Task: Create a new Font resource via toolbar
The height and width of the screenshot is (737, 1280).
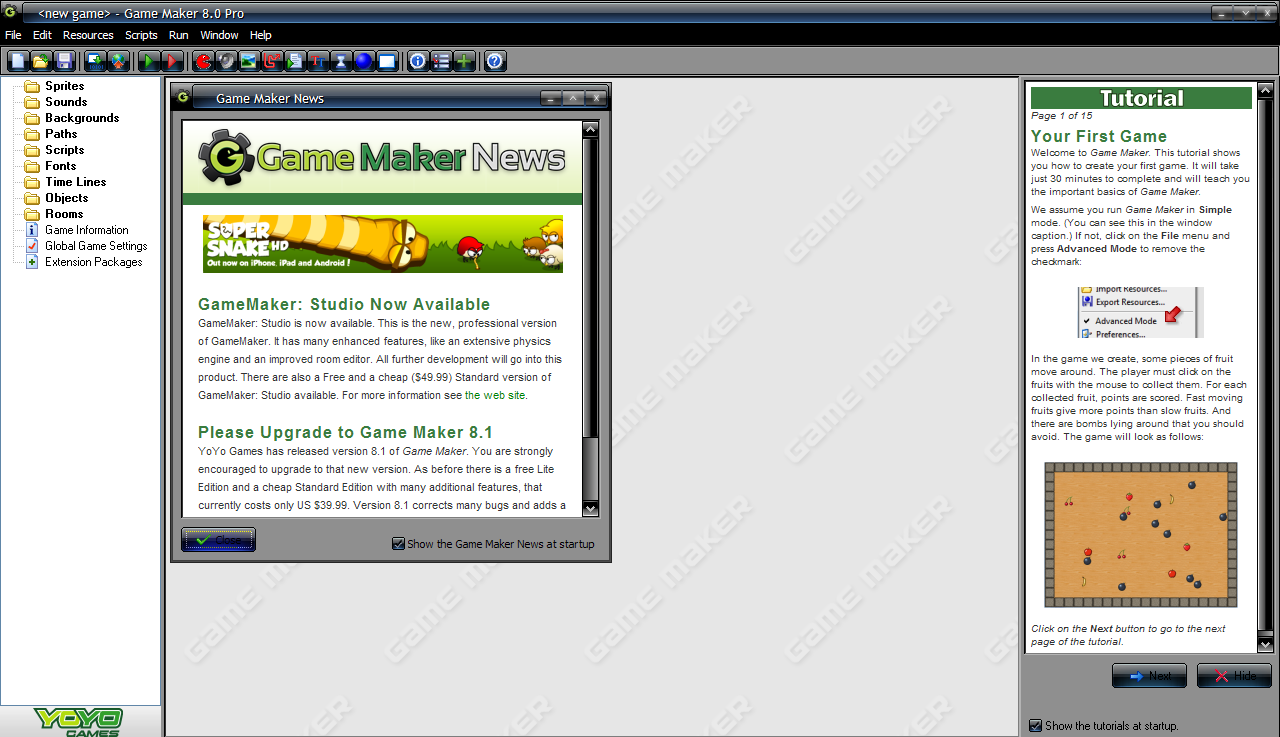Action: tap(320, 61)
